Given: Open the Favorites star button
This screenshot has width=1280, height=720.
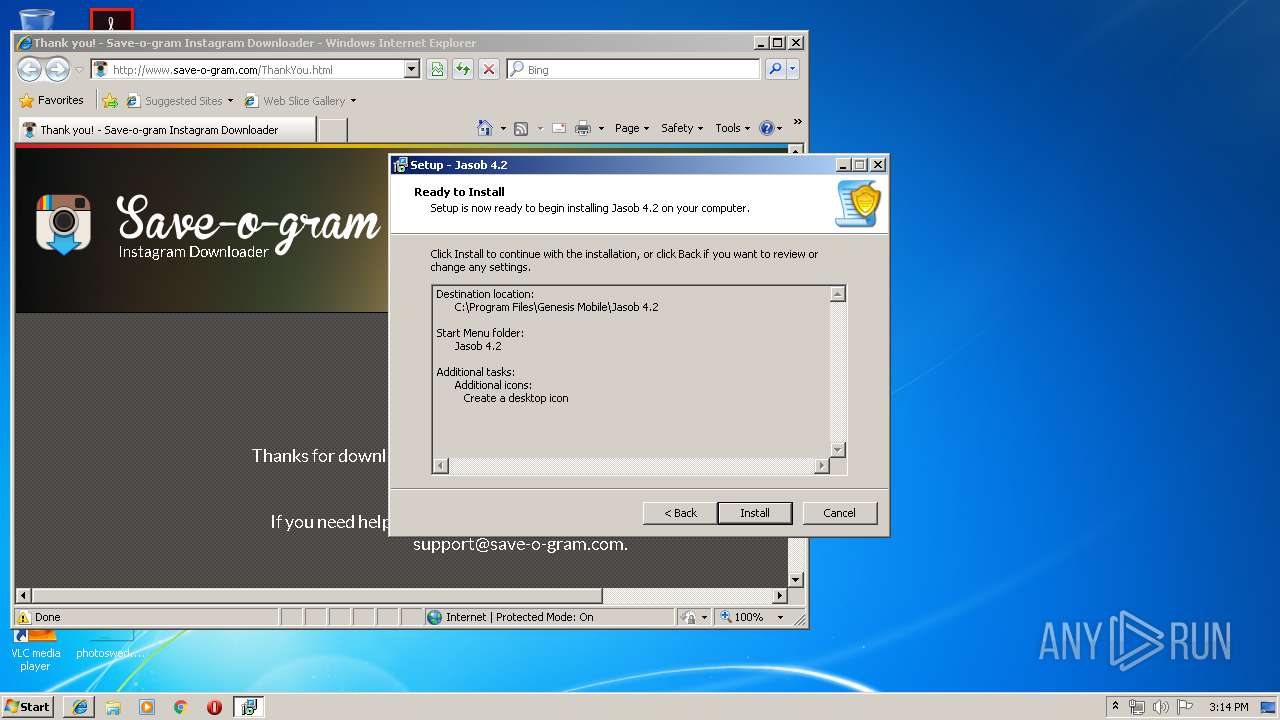Looking at the screenshot, I should [x=51, y=100].
